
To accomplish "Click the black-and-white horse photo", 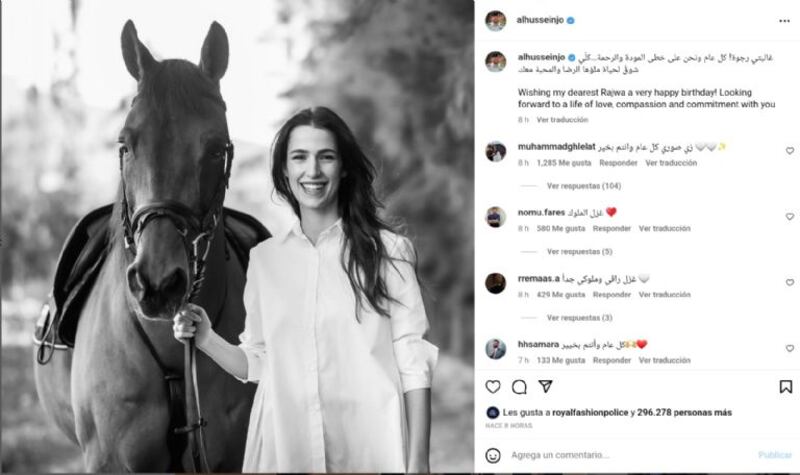I will 237,236.
